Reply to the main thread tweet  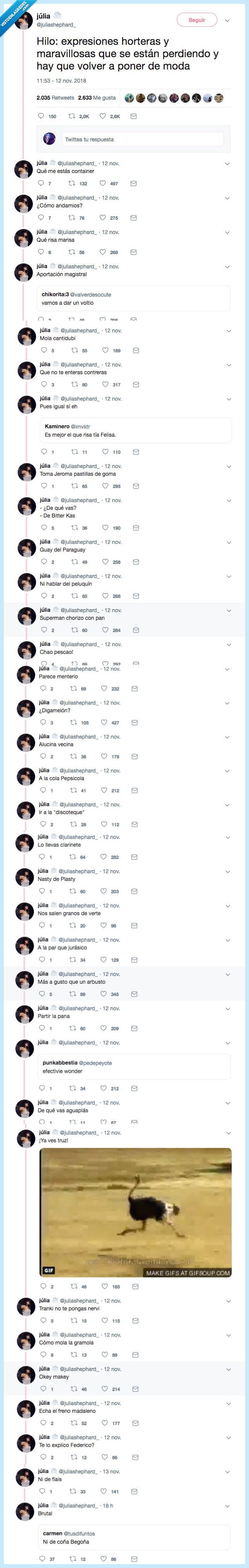(x=41, y=116)
